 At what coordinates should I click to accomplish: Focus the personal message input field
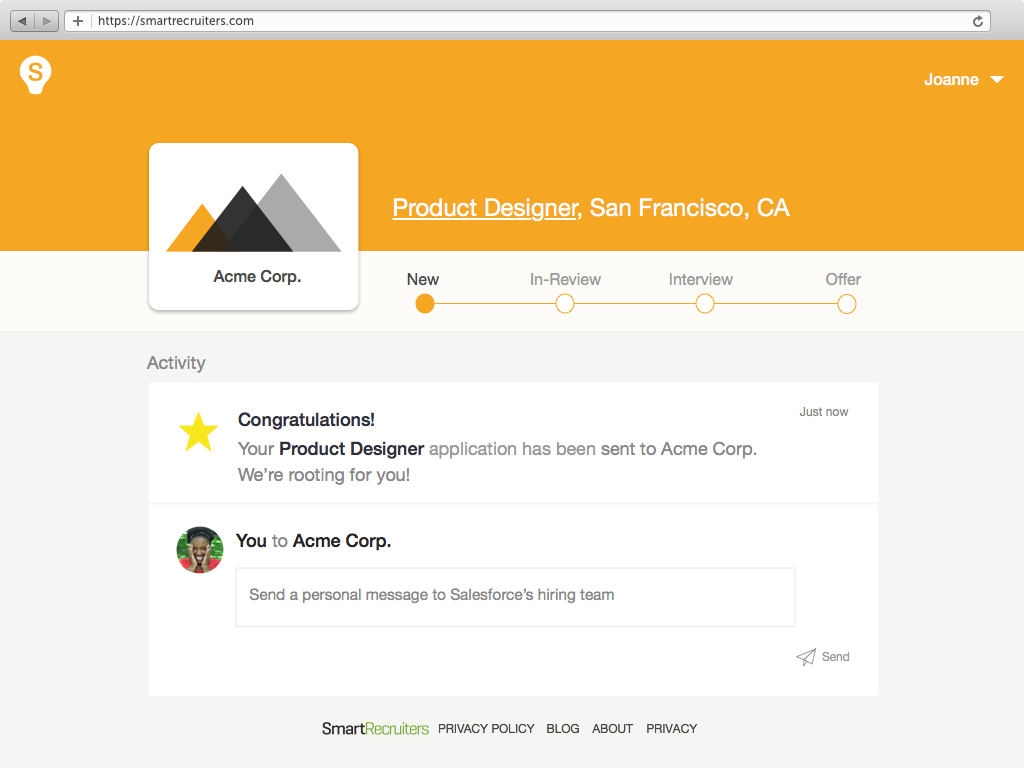515,597
